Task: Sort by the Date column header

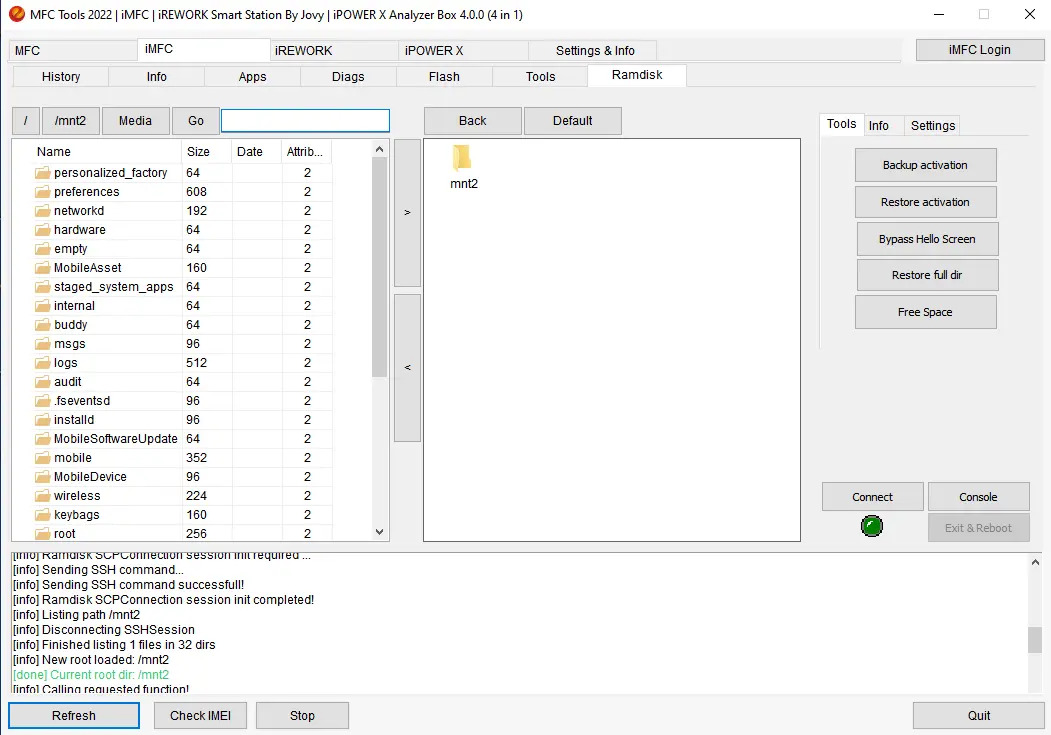Action: [257, 151]
